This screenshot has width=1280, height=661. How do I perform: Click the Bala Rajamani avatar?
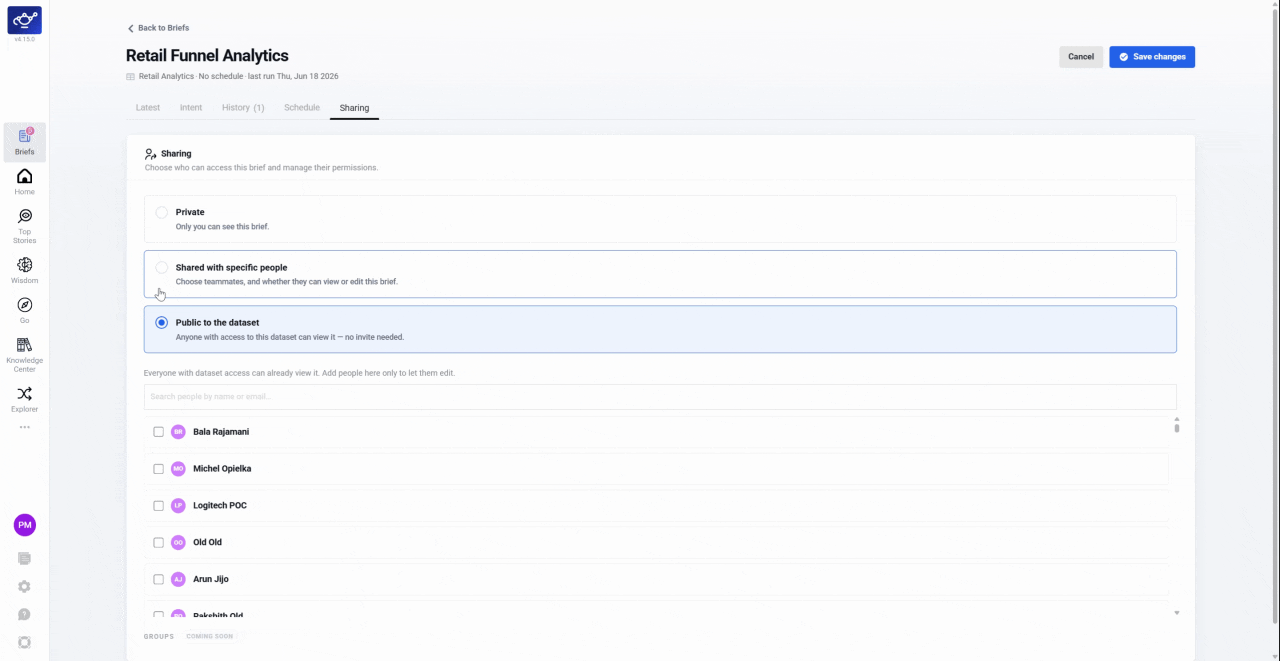pyautogui.click(x=178, y=432)
